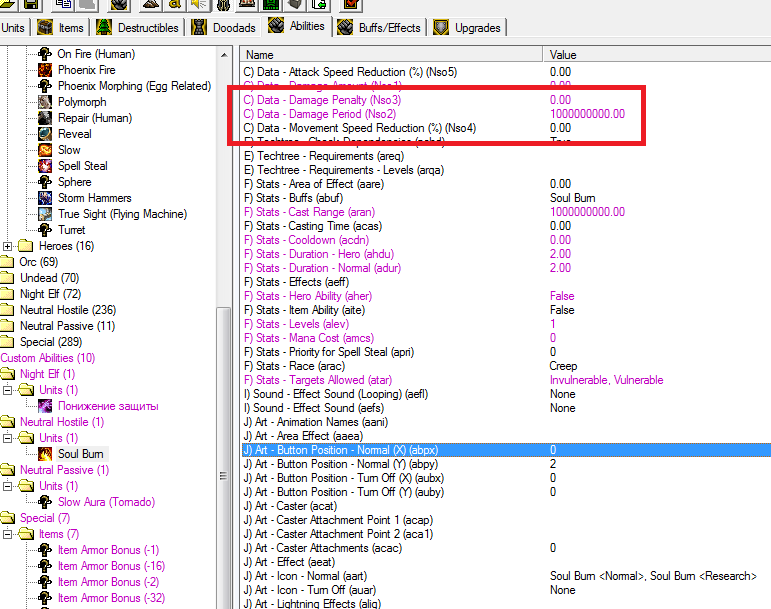Open the AI Editor green icon in toolbar
Image resolution: width=771 pixels, height=609 pixels.
pos(271,5)
